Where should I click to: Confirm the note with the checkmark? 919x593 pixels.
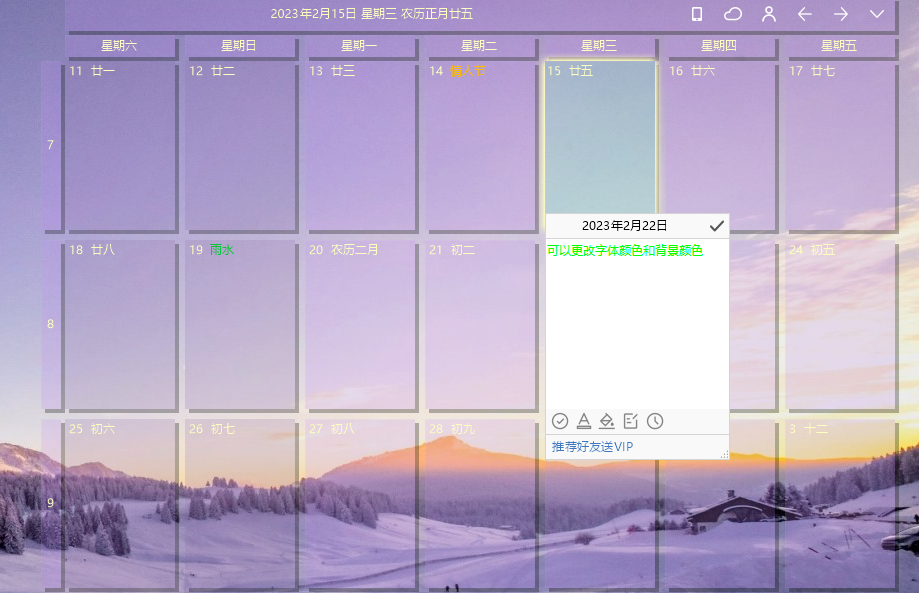pyautogui.click(x=716, y=226)
